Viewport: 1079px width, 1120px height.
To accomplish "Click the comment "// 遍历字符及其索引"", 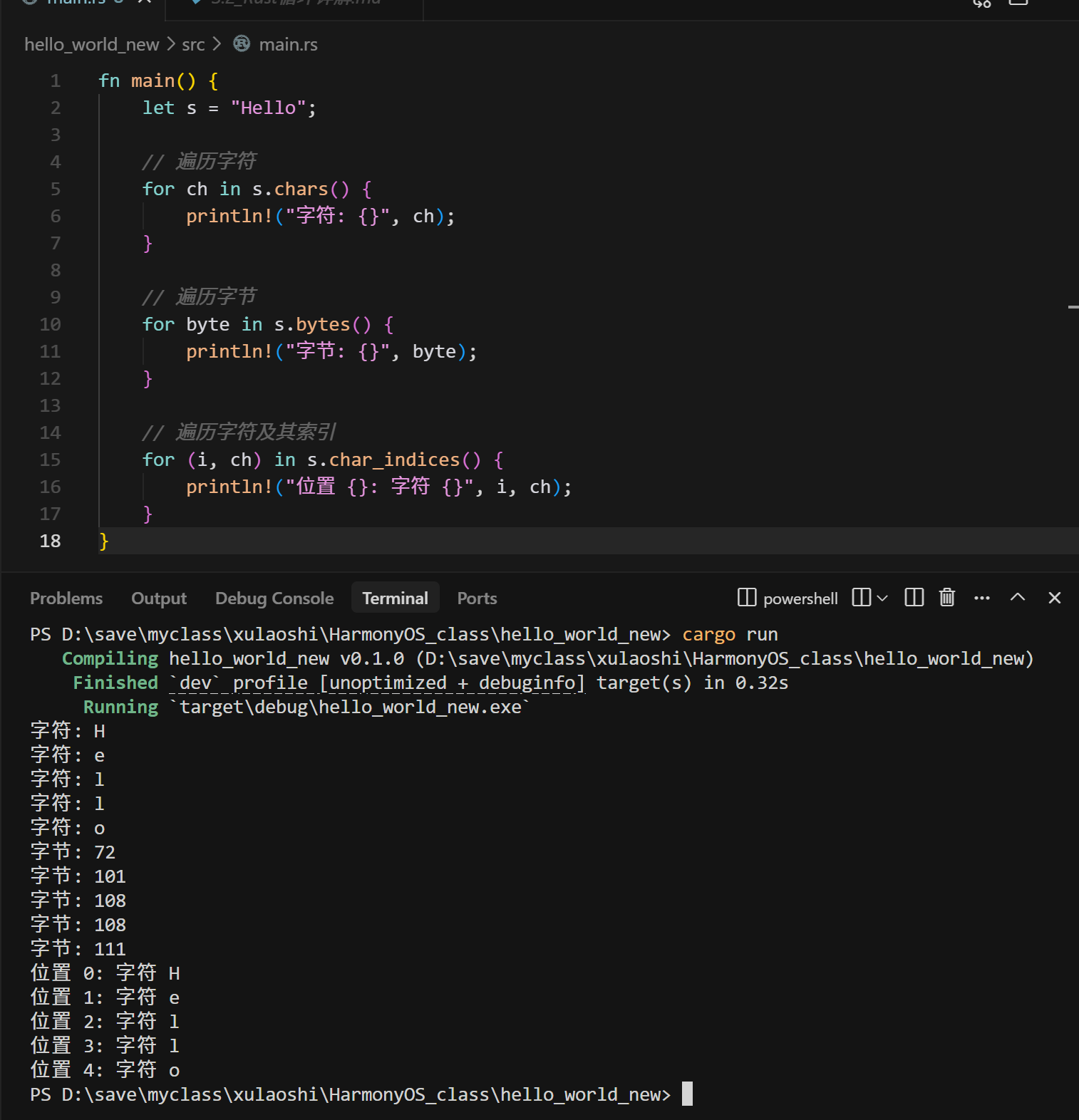I will (x=239, y=432).
